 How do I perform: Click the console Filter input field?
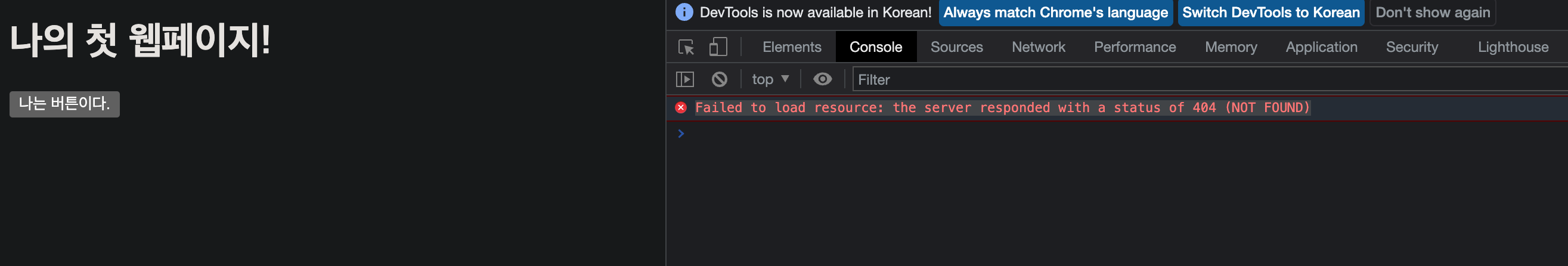pyautogui.click(x=1210, y=80)
